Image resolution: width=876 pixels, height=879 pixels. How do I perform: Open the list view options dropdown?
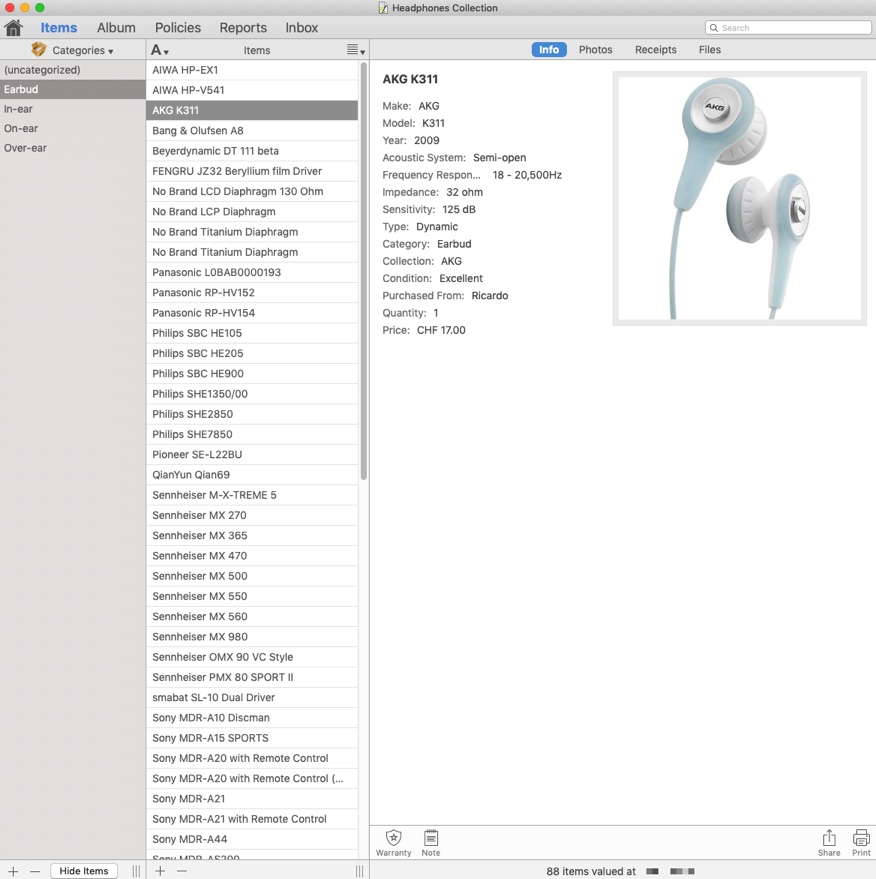(x=356, y=50)
